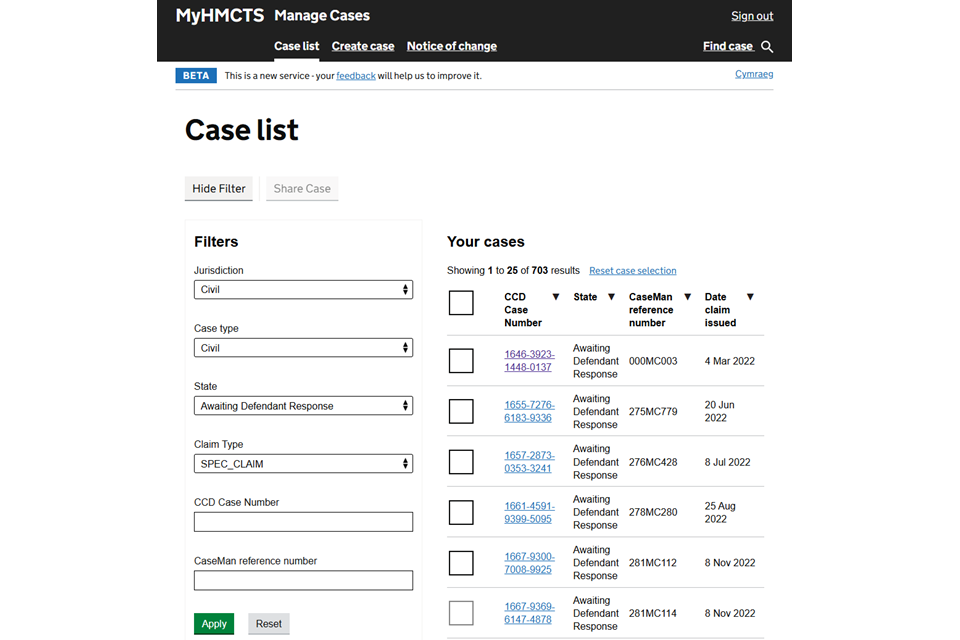Open the Notice of change tab
Viewport: 960px width, 640px height.
451,46
